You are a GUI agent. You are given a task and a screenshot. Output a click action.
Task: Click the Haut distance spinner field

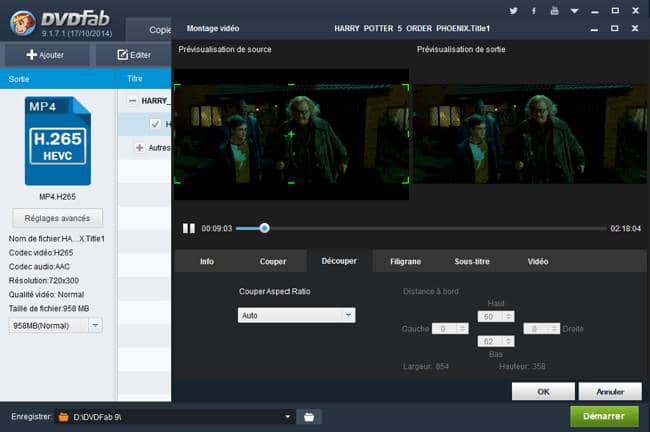pos(496,317)
